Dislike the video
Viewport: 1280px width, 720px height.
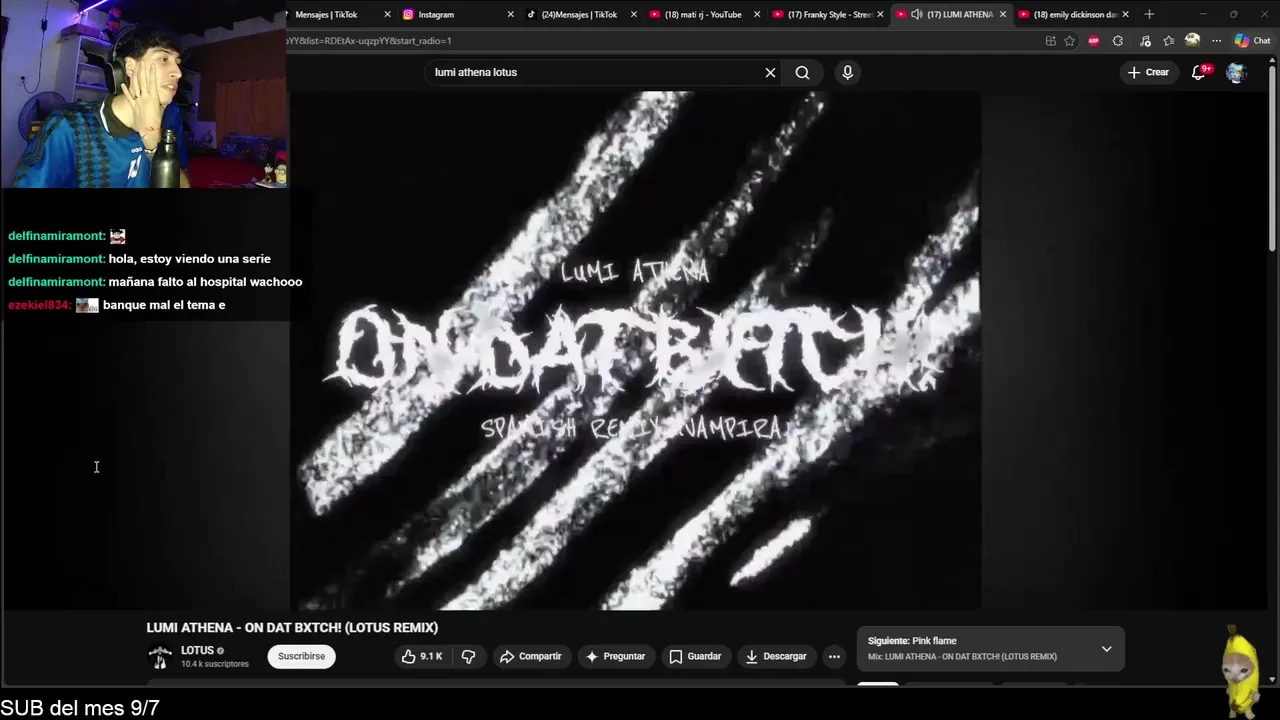point(467,656)
